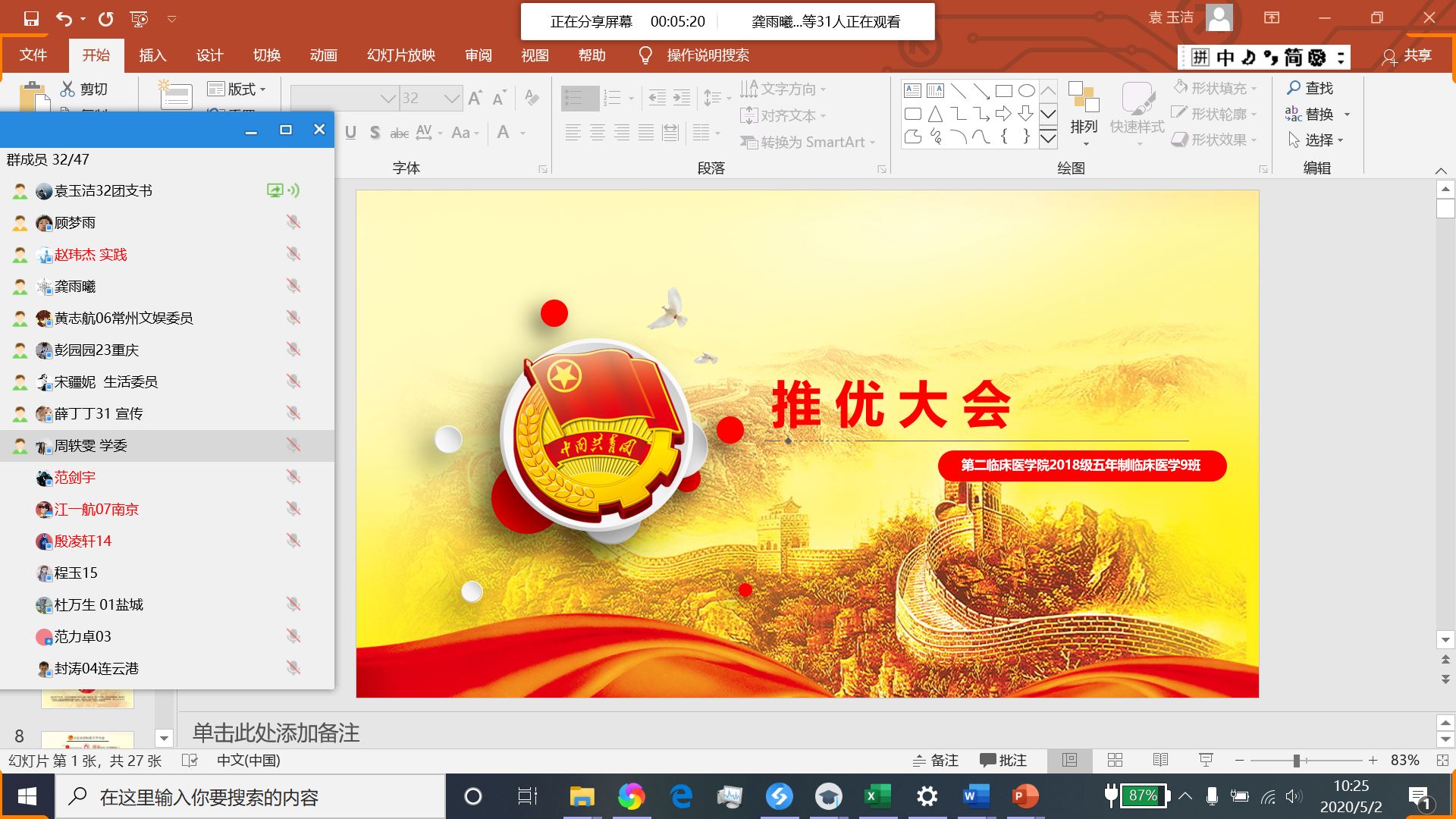The height and width of the screenshot is (819, 1456).
Task: Click the Undo arrow icon
Action: click(x=64, y=19)
